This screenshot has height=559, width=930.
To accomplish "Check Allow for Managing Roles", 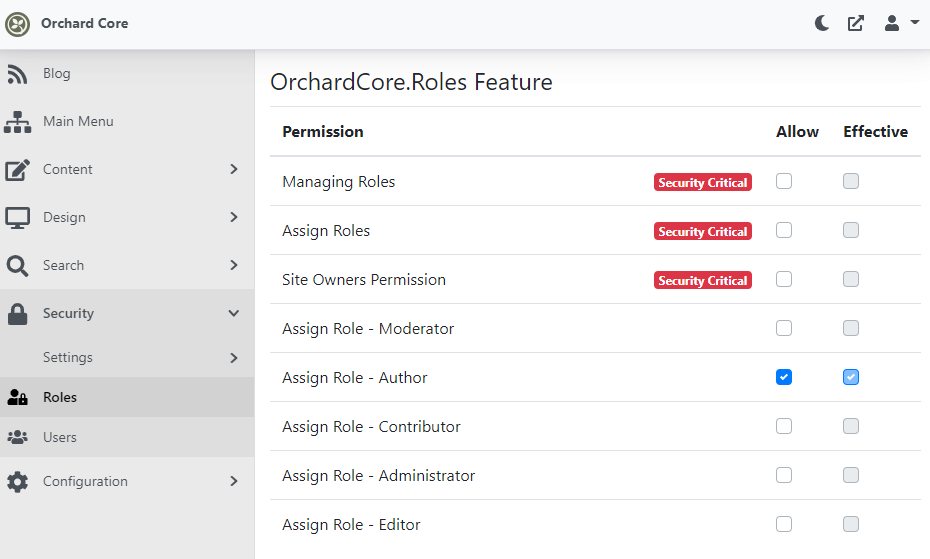I will [784, 181].
